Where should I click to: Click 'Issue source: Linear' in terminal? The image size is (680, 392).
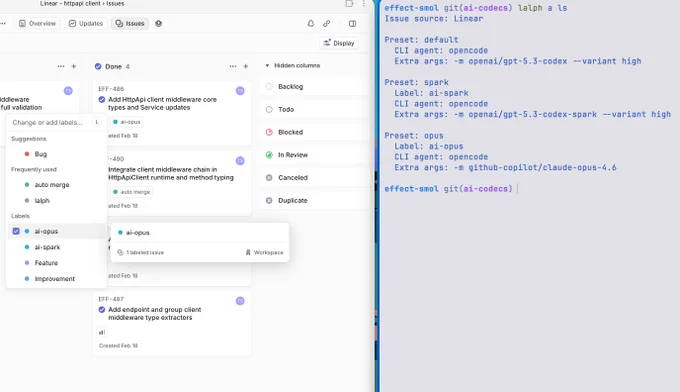tap(433, 19)
